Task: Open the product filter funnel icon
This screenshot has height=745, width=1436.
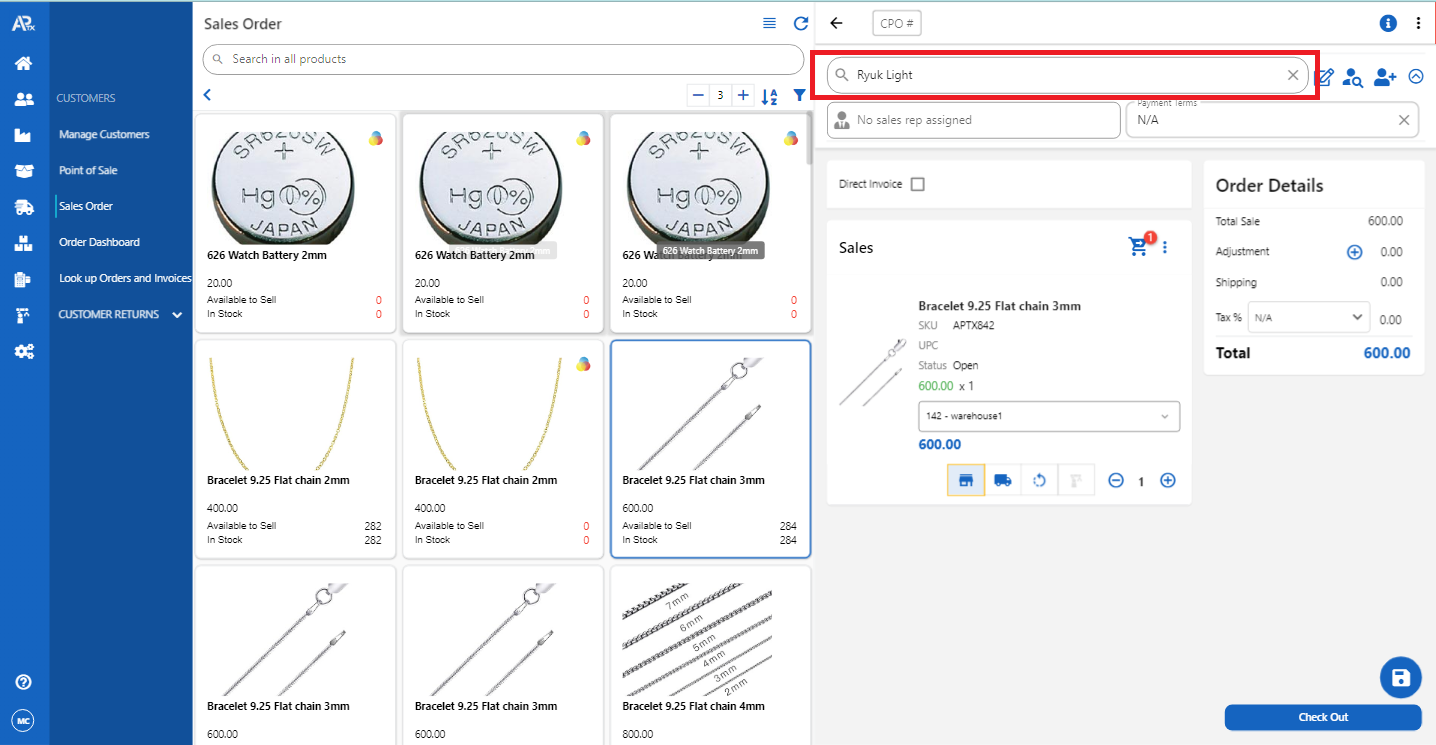Action: 799,96
